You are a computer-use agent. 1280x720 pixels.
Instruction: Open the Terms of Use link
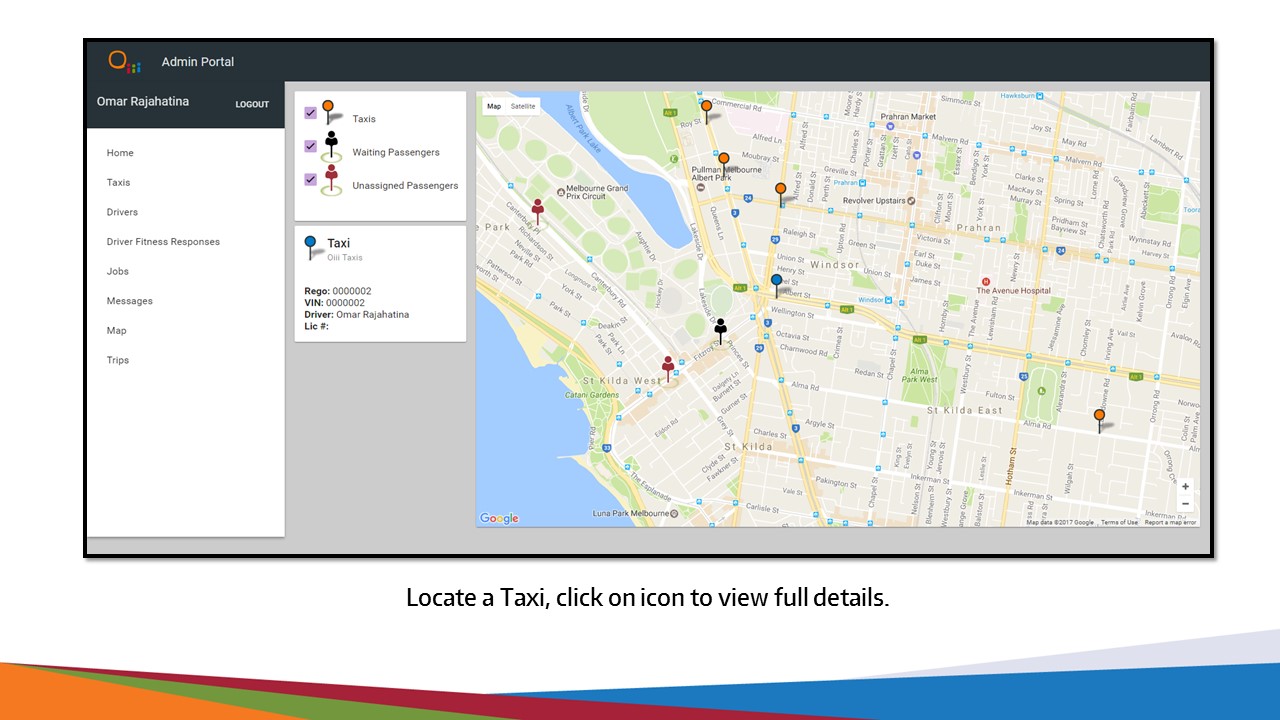[1120, 522]
